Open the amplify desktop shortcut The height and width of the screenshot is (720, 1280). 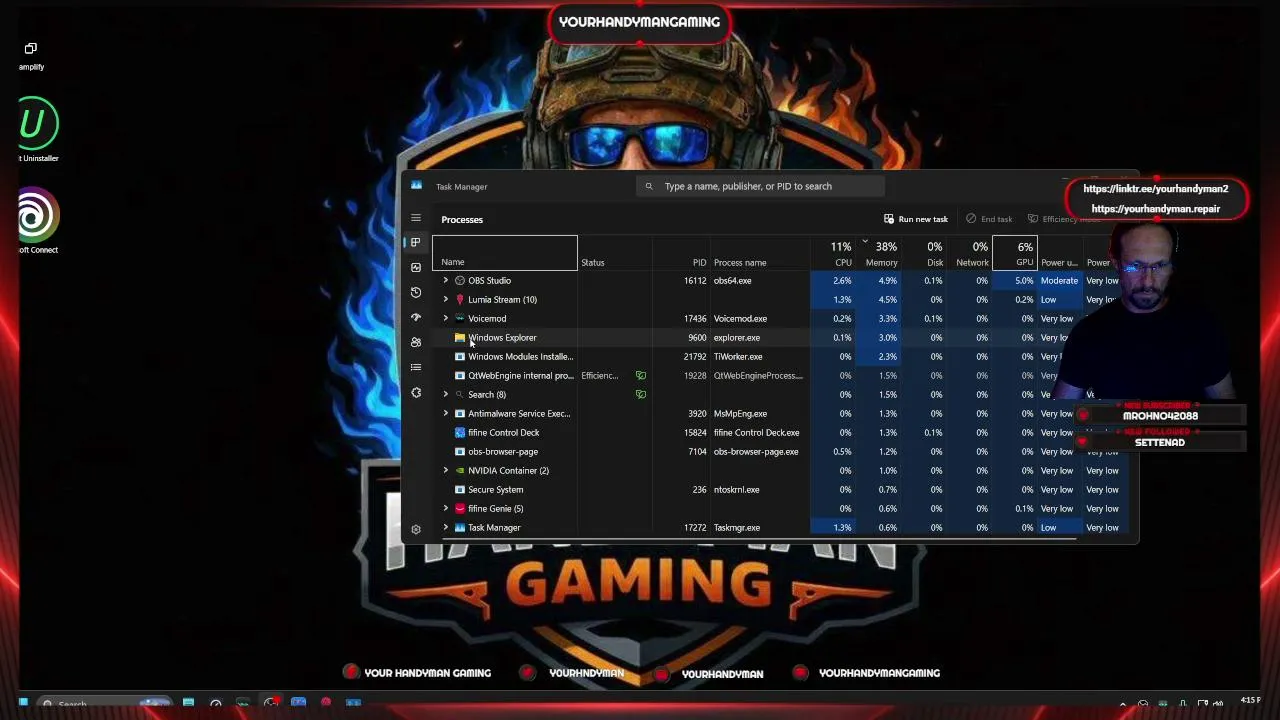click(x=31, y=56)
